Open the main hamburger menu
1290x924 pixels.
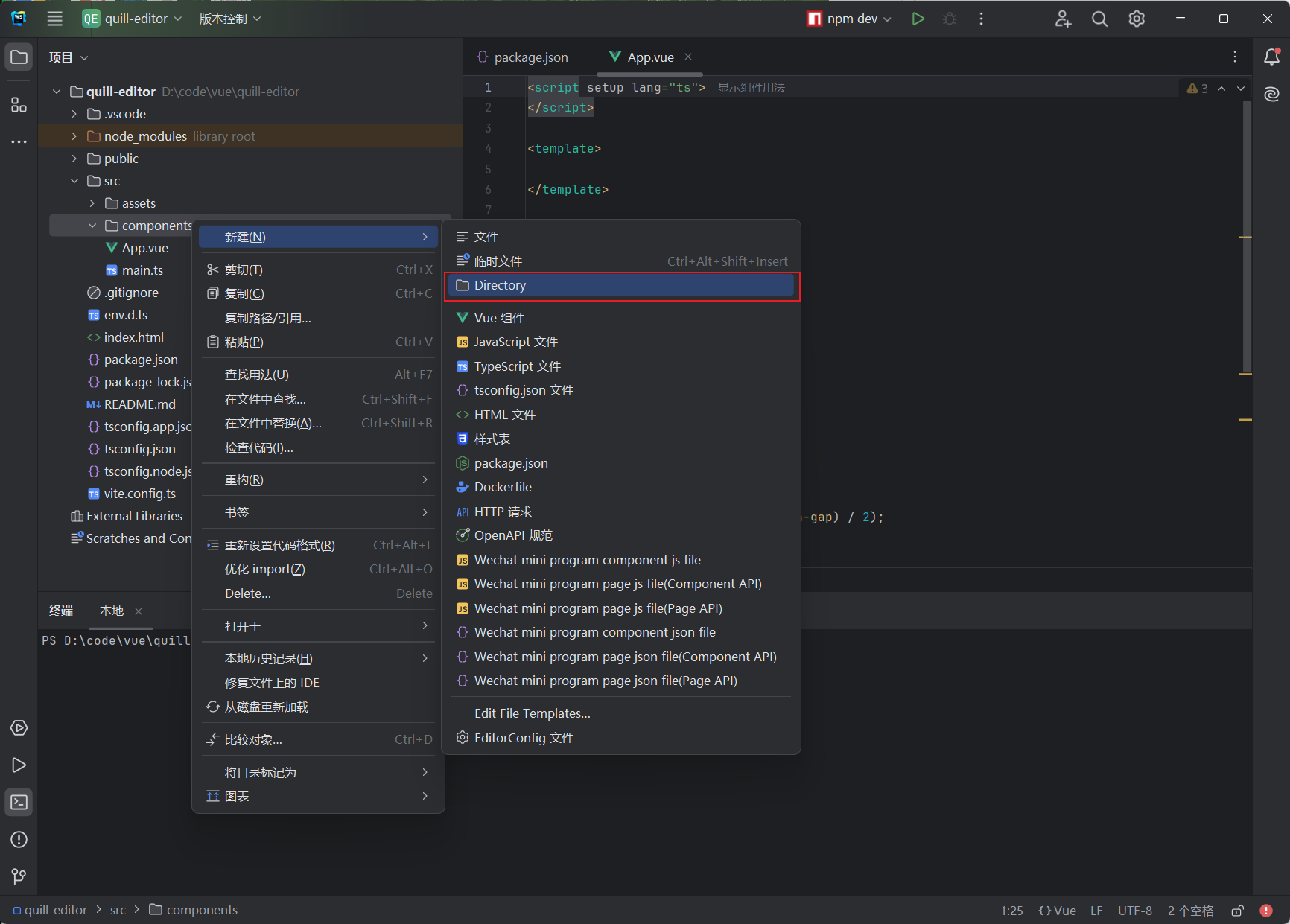click(x=55, y=19)
